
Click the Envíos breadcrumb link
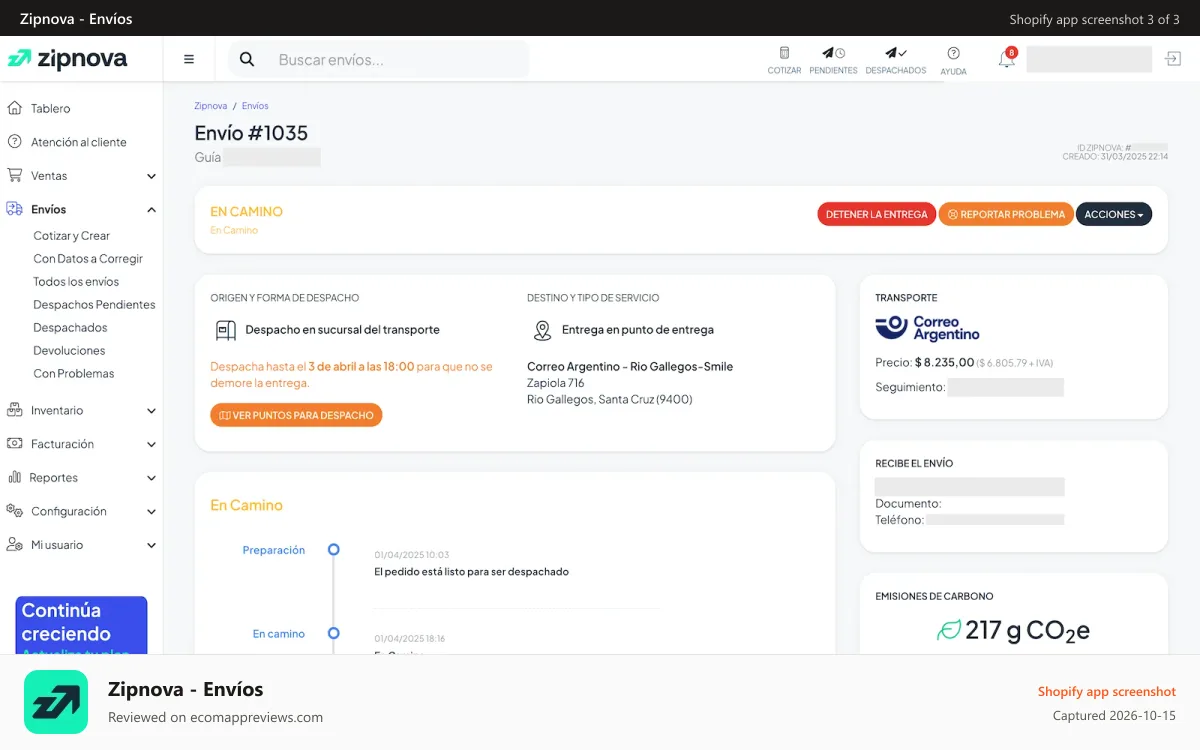(255, 106)
